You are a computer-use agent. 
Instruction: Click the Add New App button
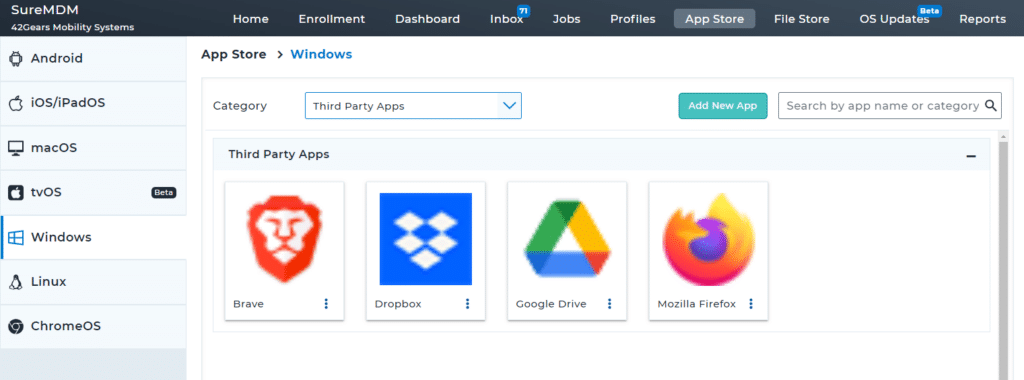[x=723, y=106]
